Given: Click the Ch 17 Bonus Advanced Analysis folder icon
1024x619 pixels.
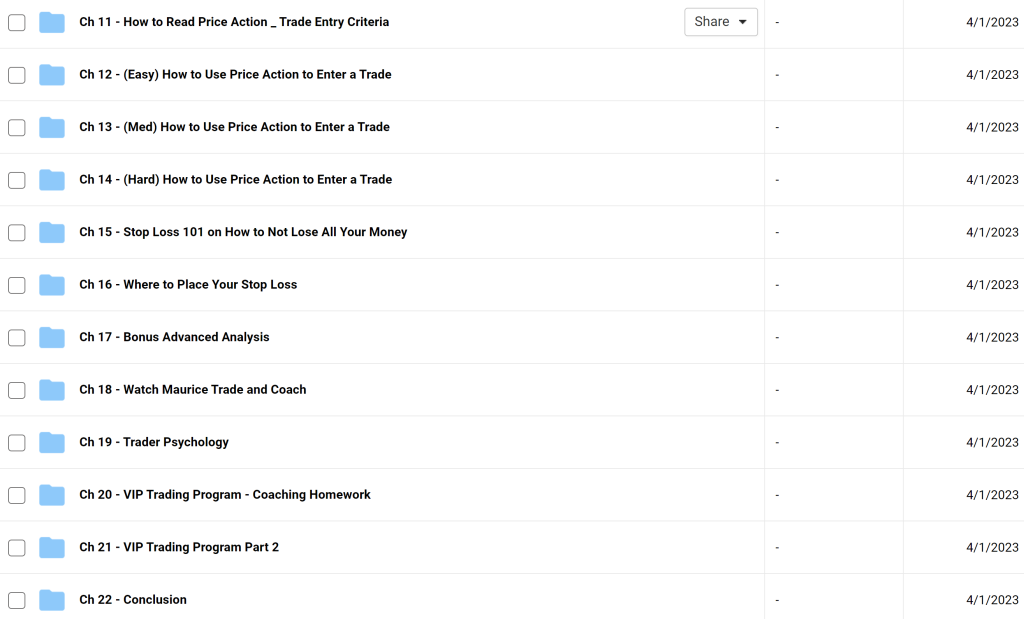Looking at the screenshot, I should pyautogui.click(x=52, y=337).
